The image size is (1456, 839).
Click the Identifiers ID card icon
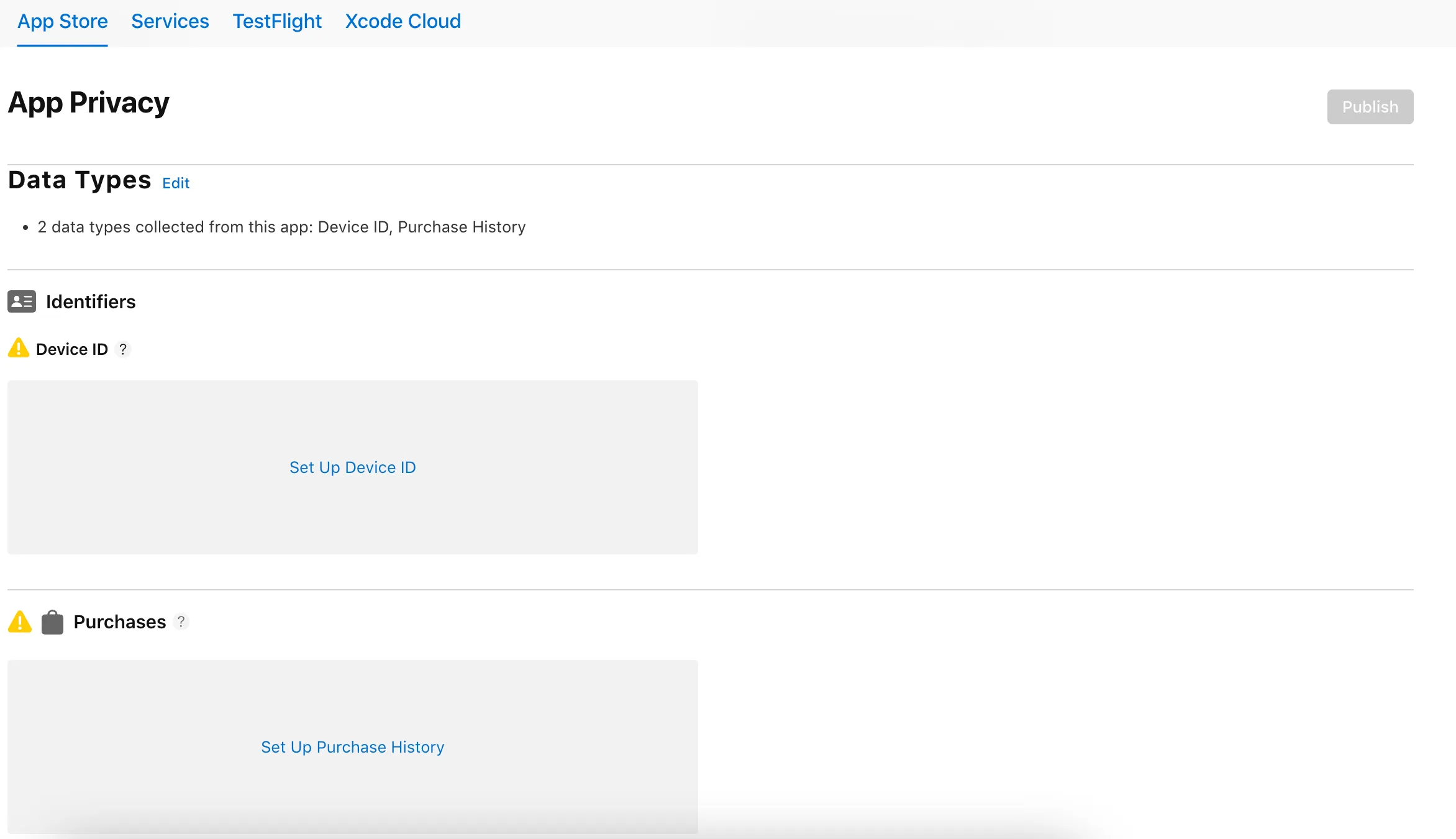click(x=22, y=301)
